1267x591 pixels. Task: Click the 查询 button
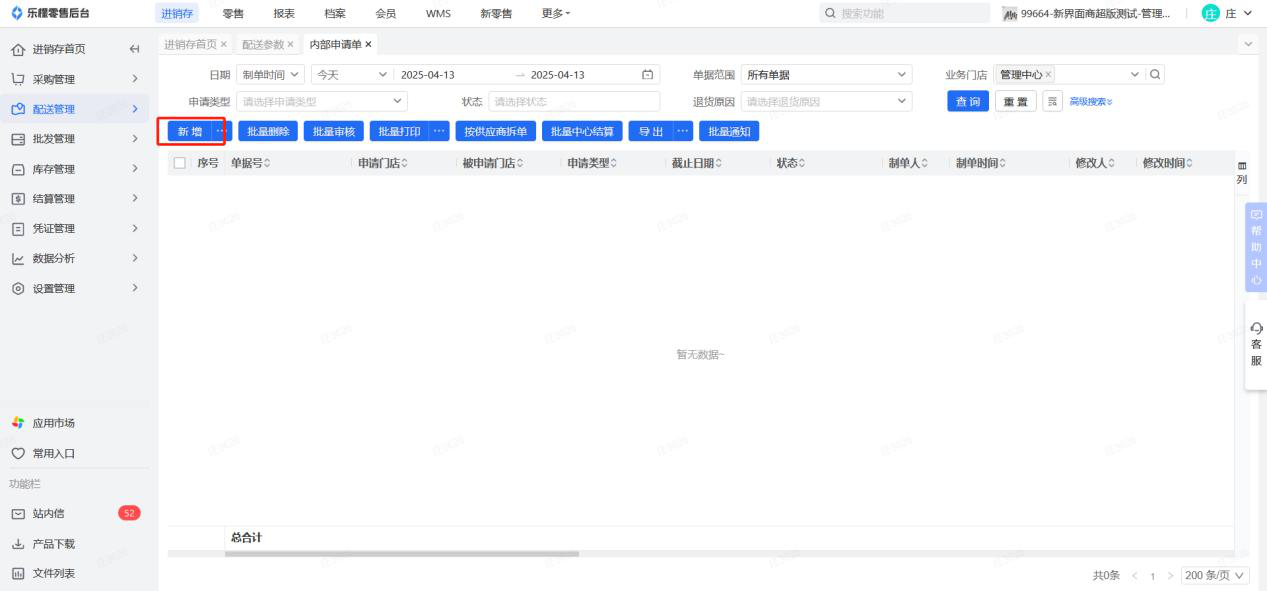[x=967, y=102]
